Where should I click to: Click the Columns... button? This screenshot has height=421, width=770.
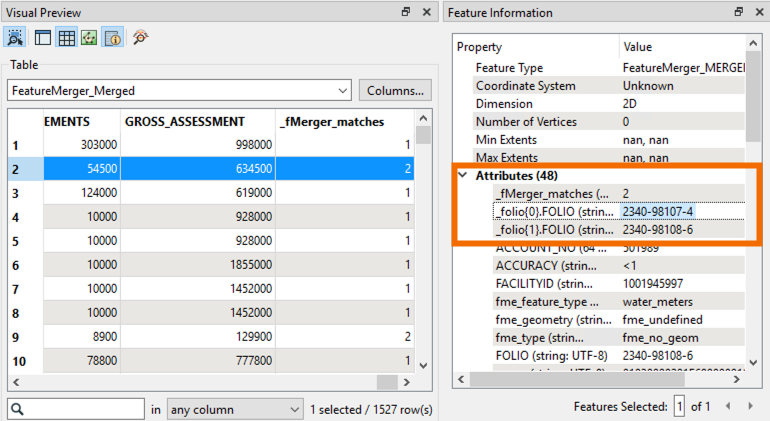point(395,91)
